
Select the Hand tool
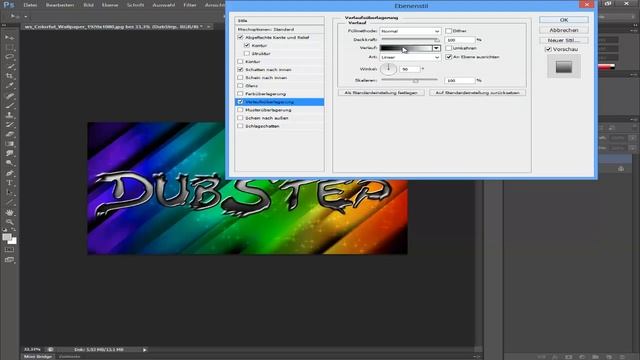(9, 213)
